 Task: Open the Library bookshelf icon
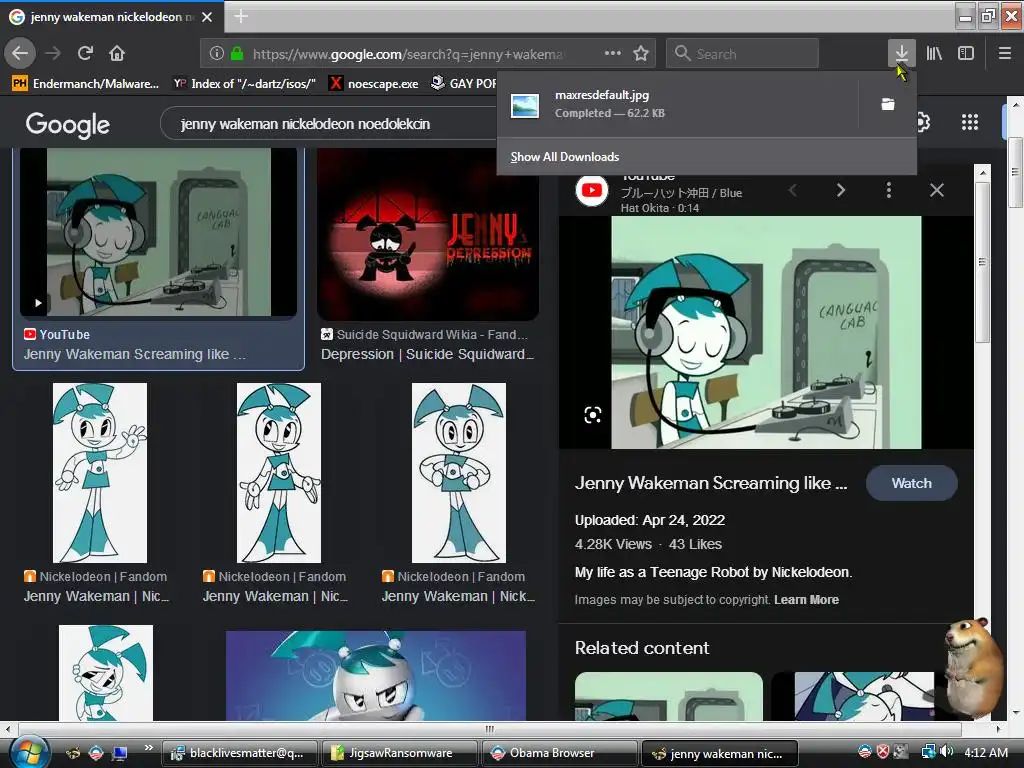point(934,53)
